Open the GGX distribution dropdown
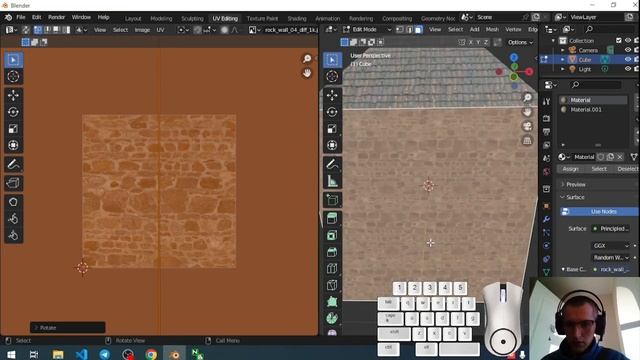This screenshot has width=640, height=360. pos(611,245)
